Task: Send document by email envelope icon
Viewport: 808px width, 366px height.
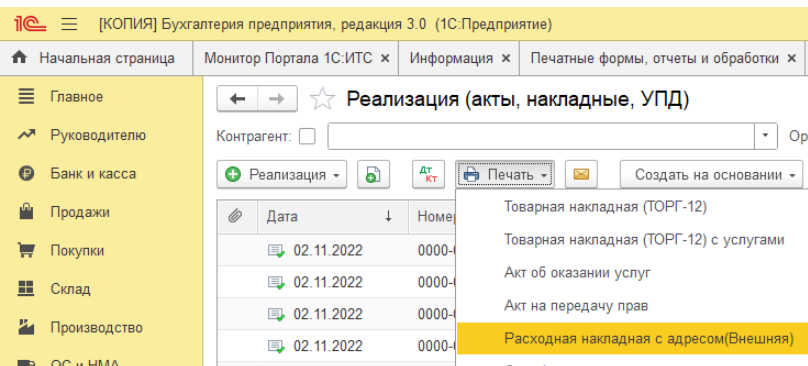Action: pyautogui.click(x=581, y=174)
